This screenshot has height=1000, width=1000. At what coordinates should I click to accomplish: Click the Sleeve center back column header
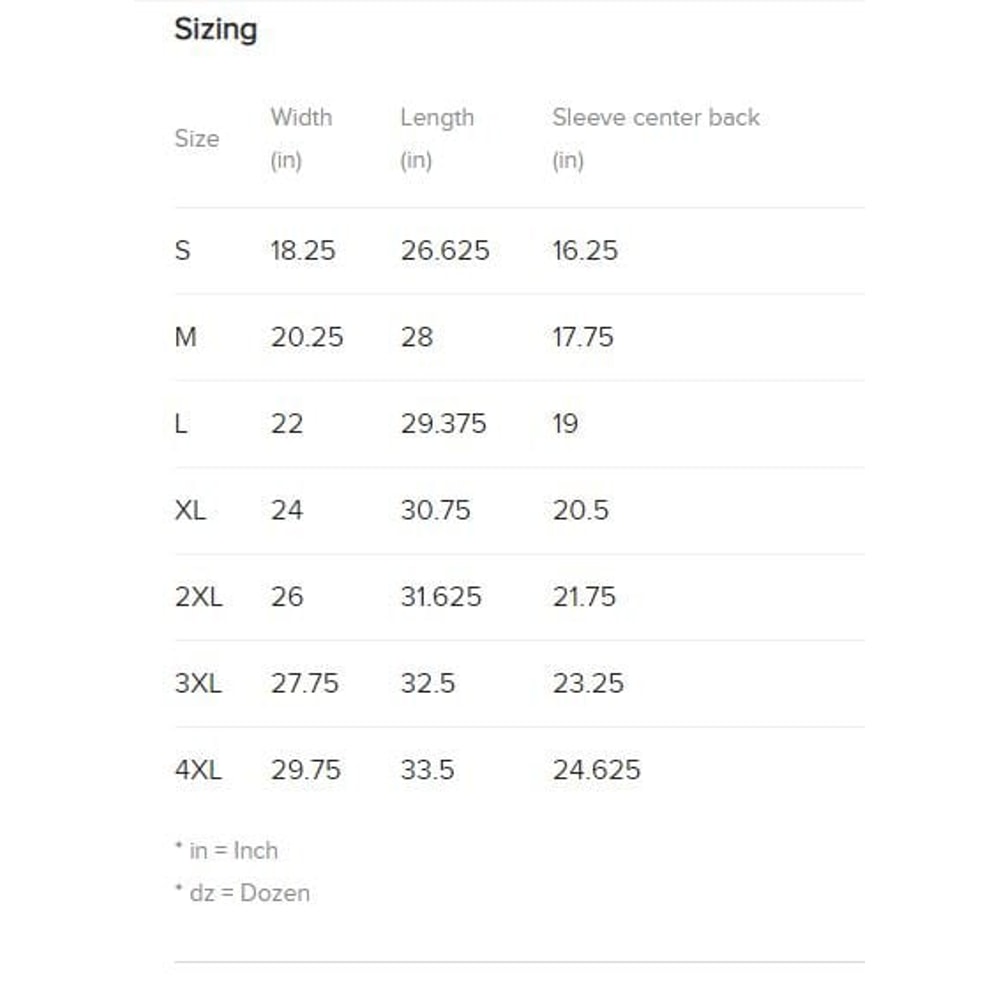(655, 118)
